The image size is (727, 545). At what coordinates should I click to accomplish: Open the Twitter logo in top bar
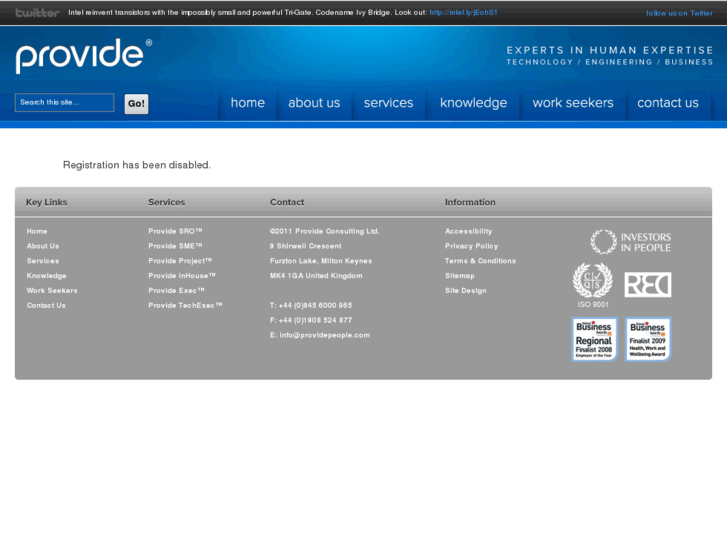(37, 13)
